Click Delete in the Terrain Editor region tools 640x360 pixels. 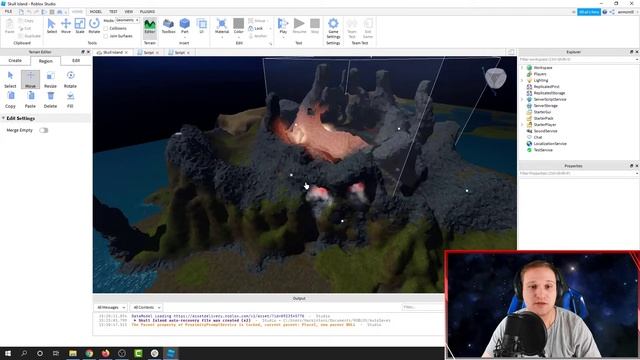pos(50,100)
